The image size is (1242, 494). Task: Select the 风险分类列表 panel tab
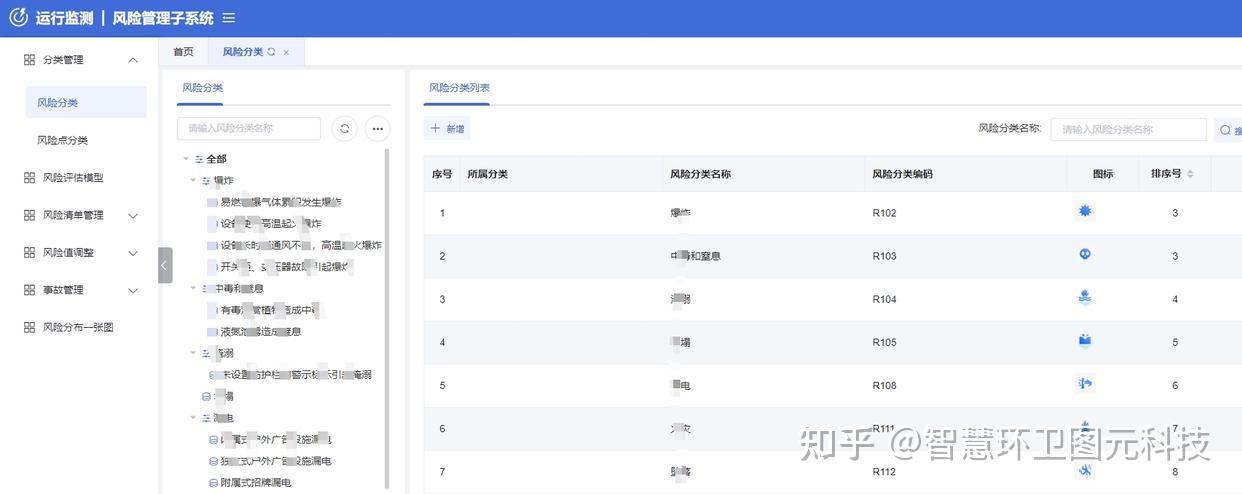coord(459,88)
